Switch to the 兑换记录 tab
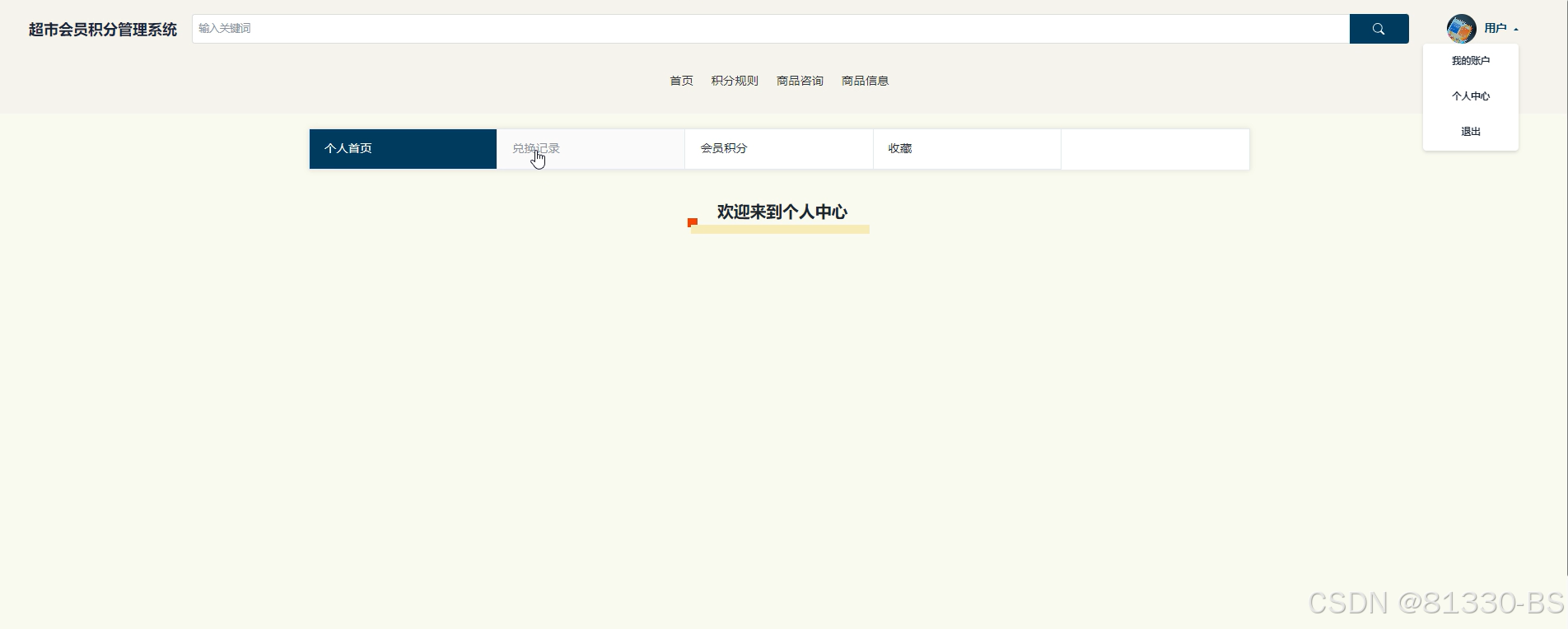The image size is (1568, 629). click(x=590, y=149)
